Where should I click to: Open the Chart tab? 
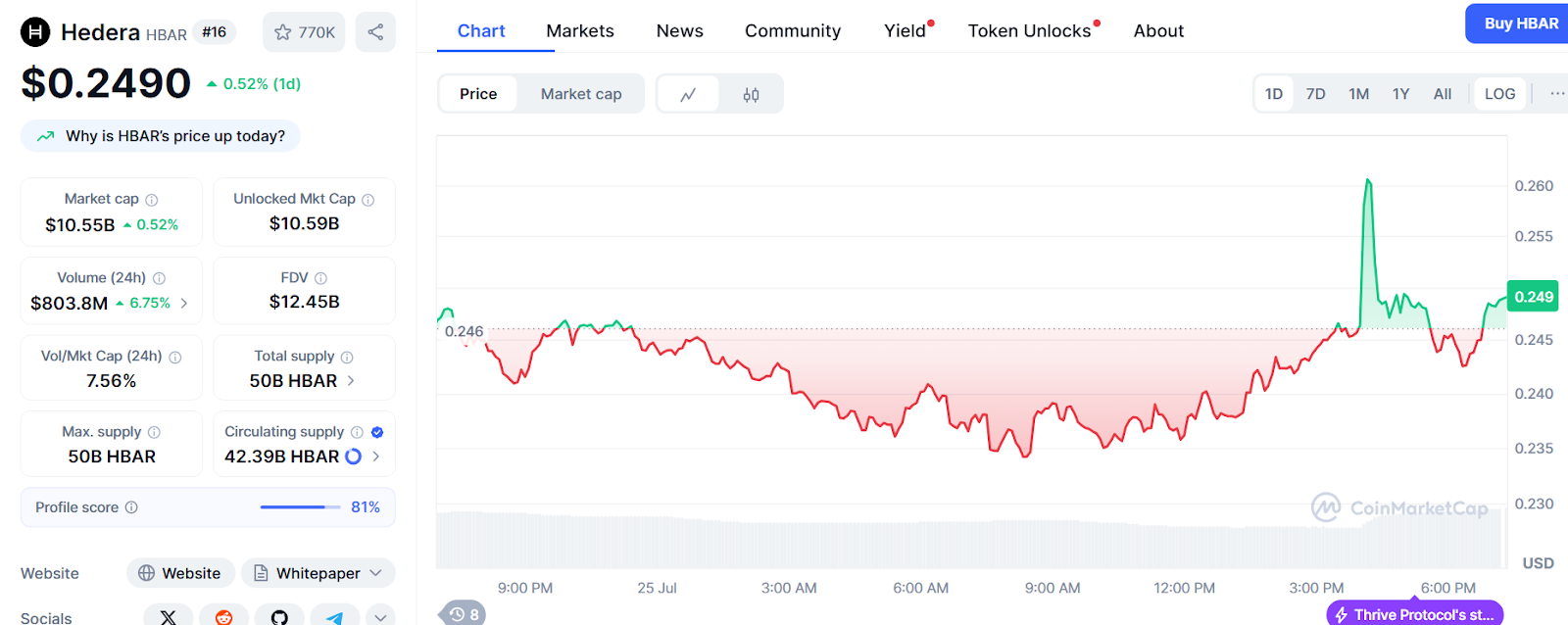coord(481,30)
